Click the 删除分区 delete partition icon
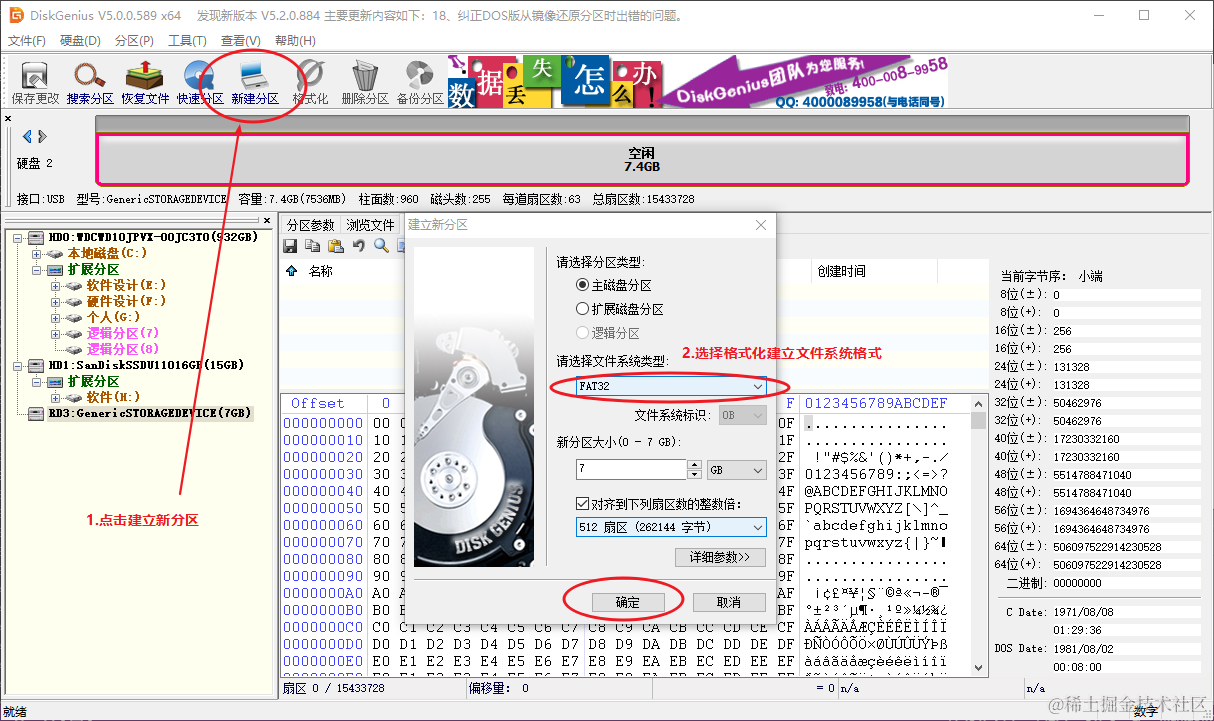Viewport: 1214px width, 721px height. tap(365, 84)
